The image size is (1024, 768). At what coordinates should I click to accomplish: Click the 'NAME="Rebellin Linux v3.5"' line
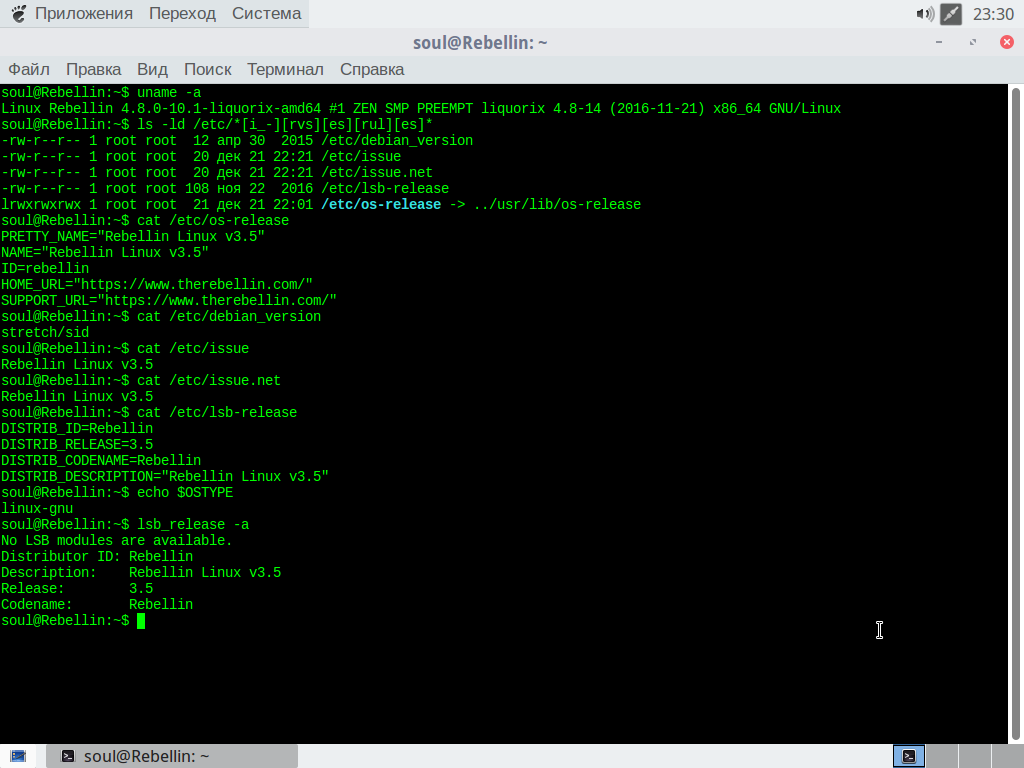[104, 253]
